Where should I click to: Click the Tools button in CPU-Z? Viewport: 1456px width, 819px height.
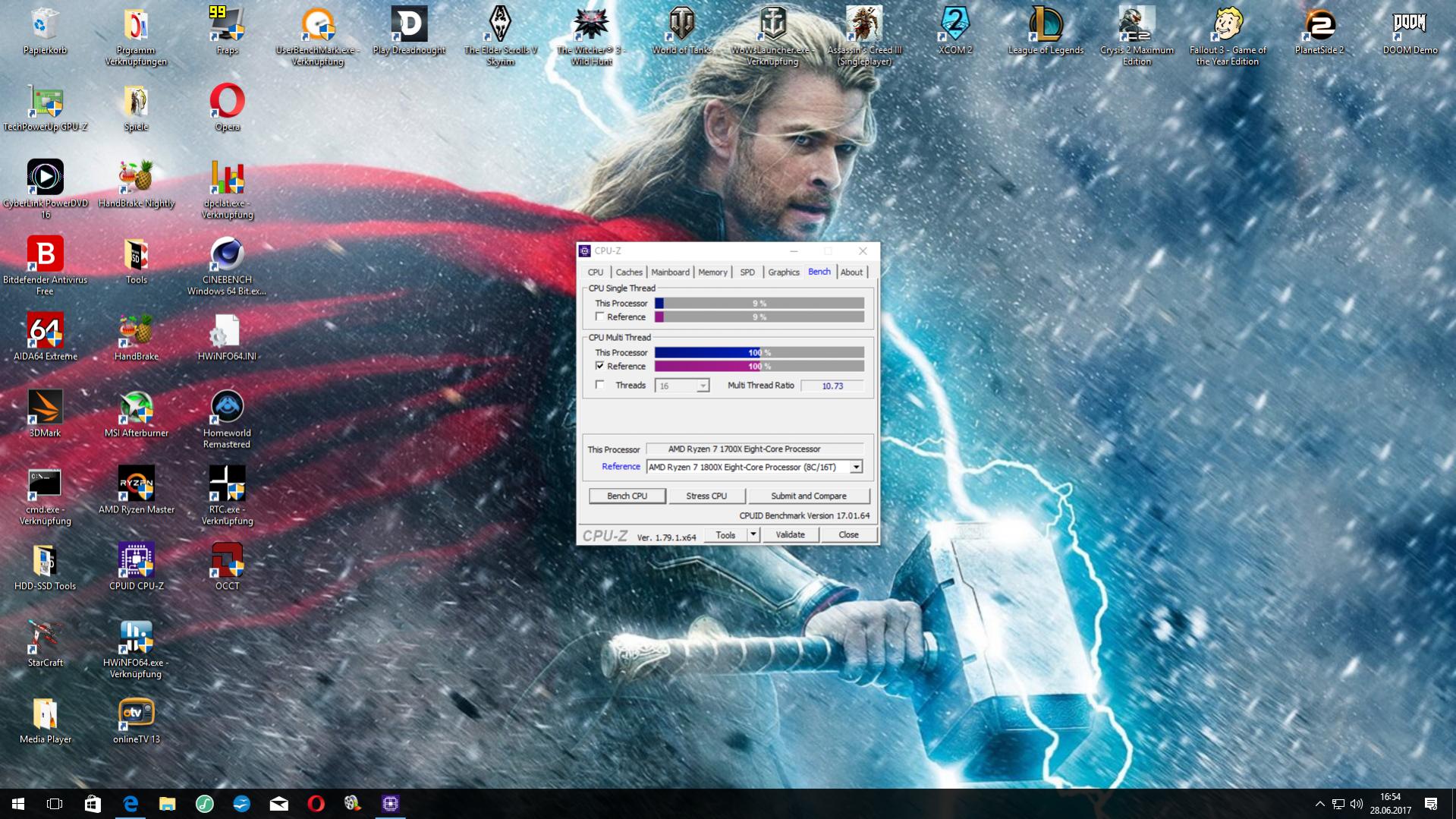point(725,534)
